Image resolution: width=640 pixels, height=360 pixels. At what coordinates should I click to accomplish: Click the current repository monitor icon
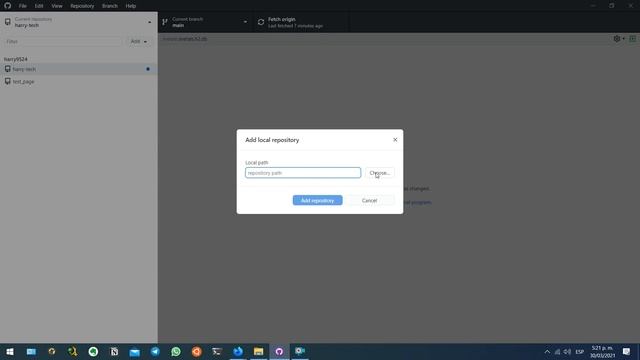8,22
